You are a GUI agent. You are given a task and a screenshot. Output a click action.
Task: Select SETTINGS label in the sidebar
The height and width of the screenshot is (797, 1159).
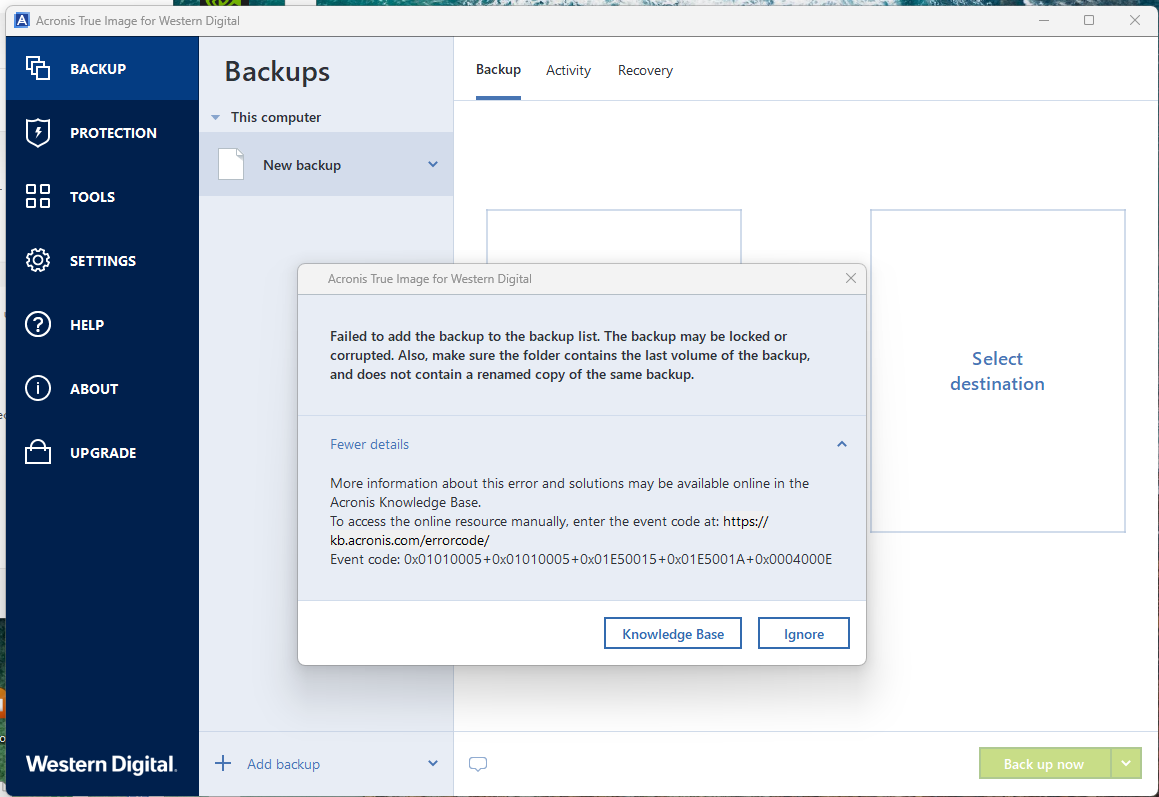point(103,261)
